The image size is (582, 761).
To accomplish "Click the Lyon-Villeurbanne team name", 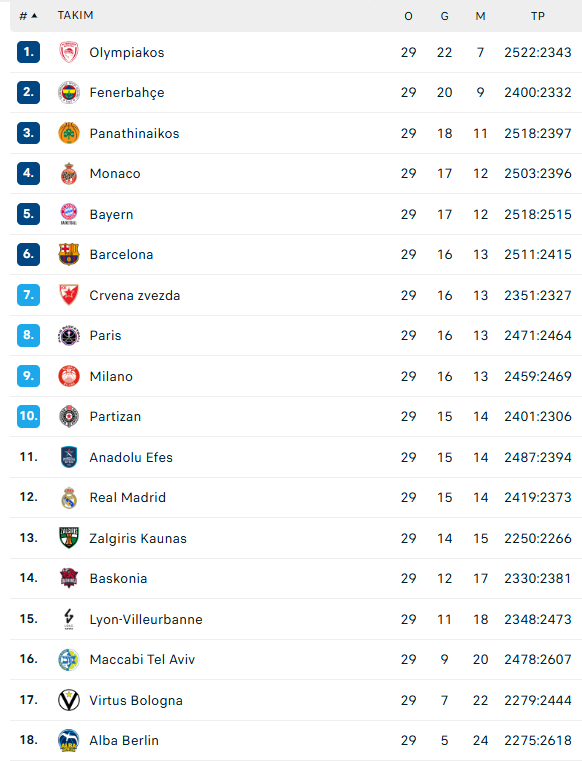I will [x=146, y=619].
